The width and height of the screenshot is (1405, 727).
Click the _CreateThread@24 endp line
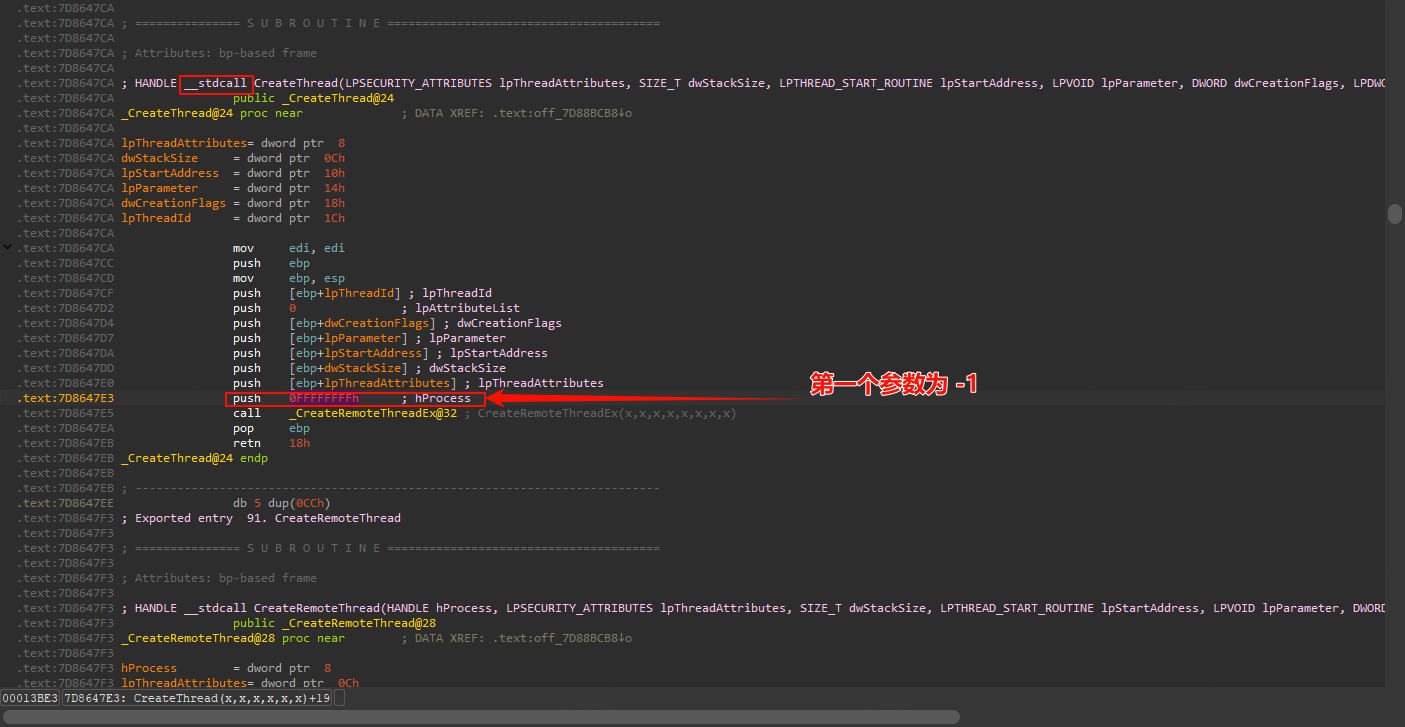(x=194, y=458)
